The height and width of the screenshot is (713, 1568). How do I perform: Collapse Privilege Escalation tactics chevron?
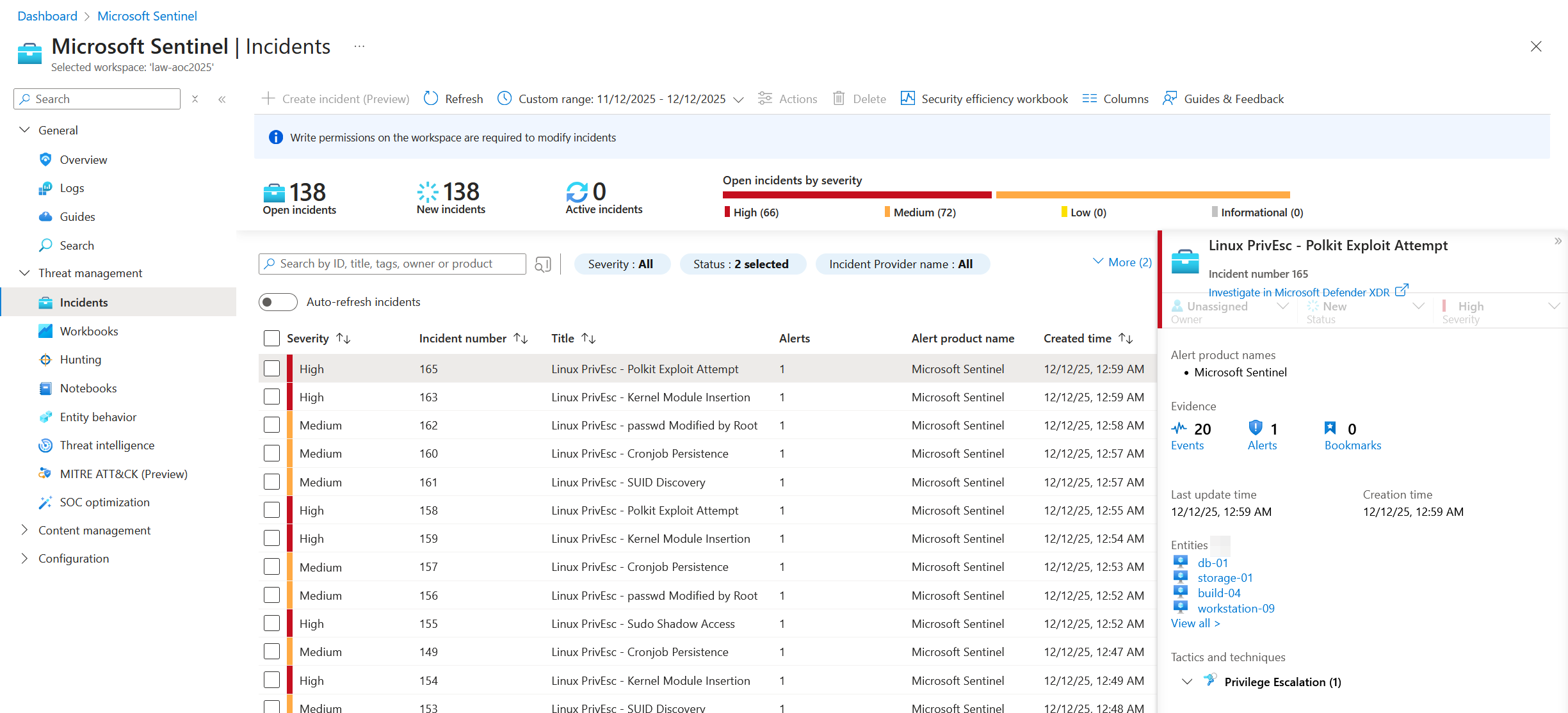tap(1186, 682)
